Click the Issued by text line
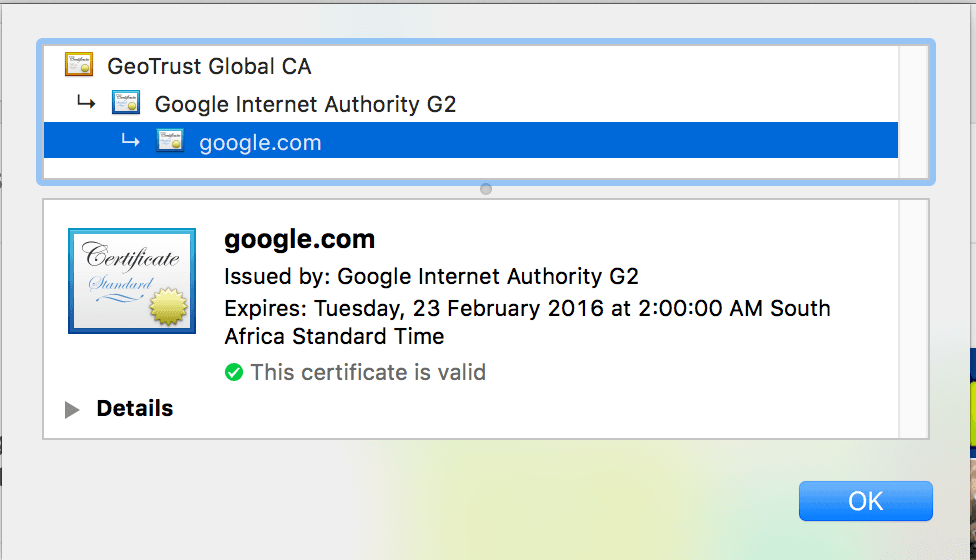976x560 pixels. pos(431,276)
